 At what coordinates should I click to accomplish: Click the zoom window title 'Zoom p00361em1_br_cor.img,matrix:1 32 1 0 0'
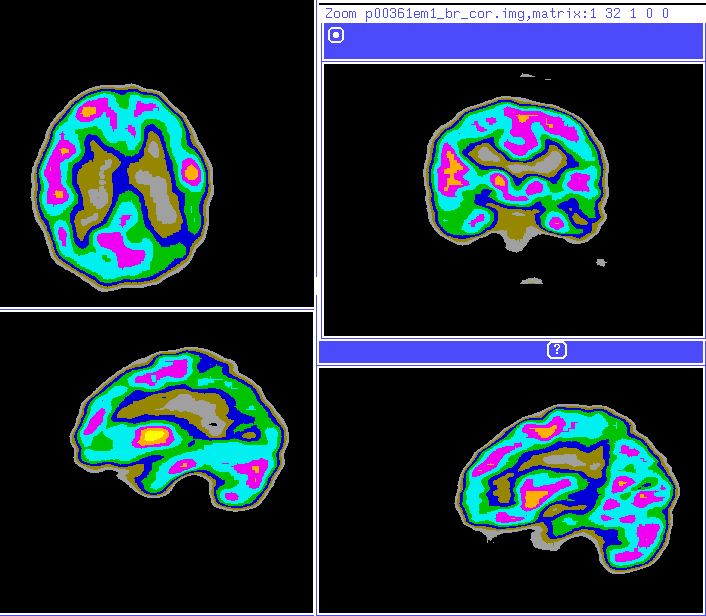click(497, 14)
